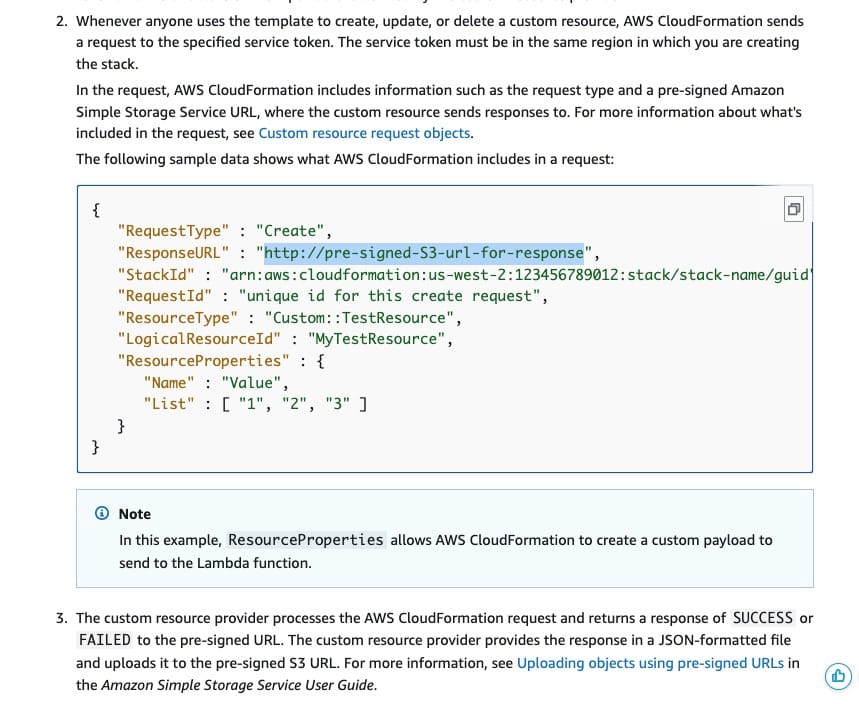Click the "ResourceProperties" key in JSON block
The image size is (859, 704).
tap(203, 361)
